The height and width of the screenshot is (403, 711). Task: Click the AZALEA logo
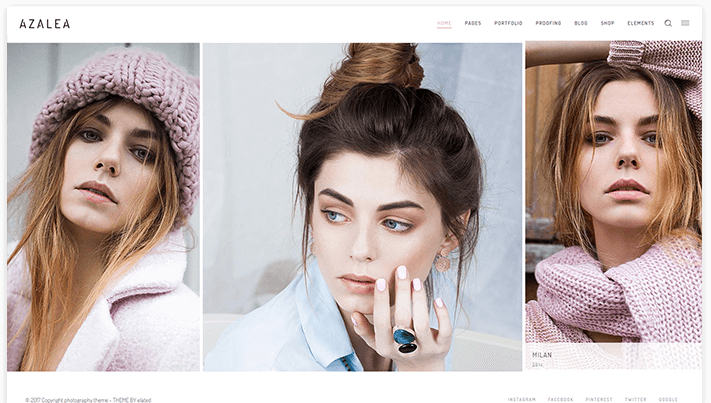pyautogui.click(x=45, y=24)
